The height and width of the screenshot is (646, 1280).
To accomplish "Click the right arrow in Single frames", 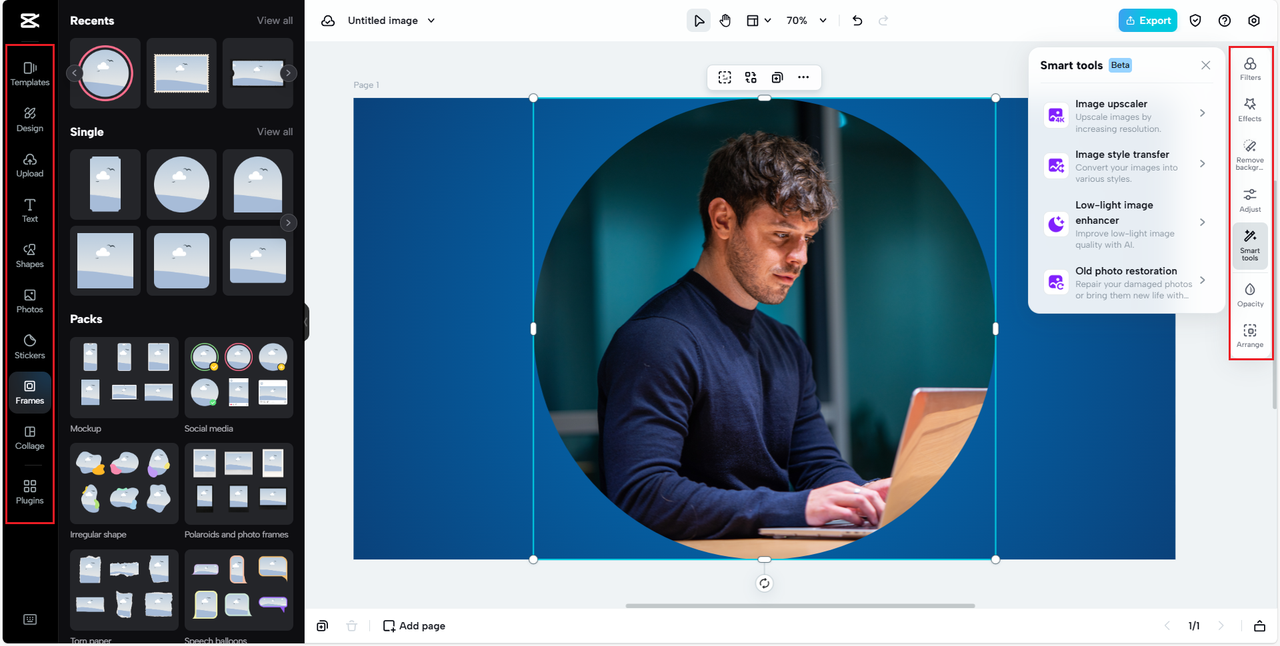I will (289, 223).
